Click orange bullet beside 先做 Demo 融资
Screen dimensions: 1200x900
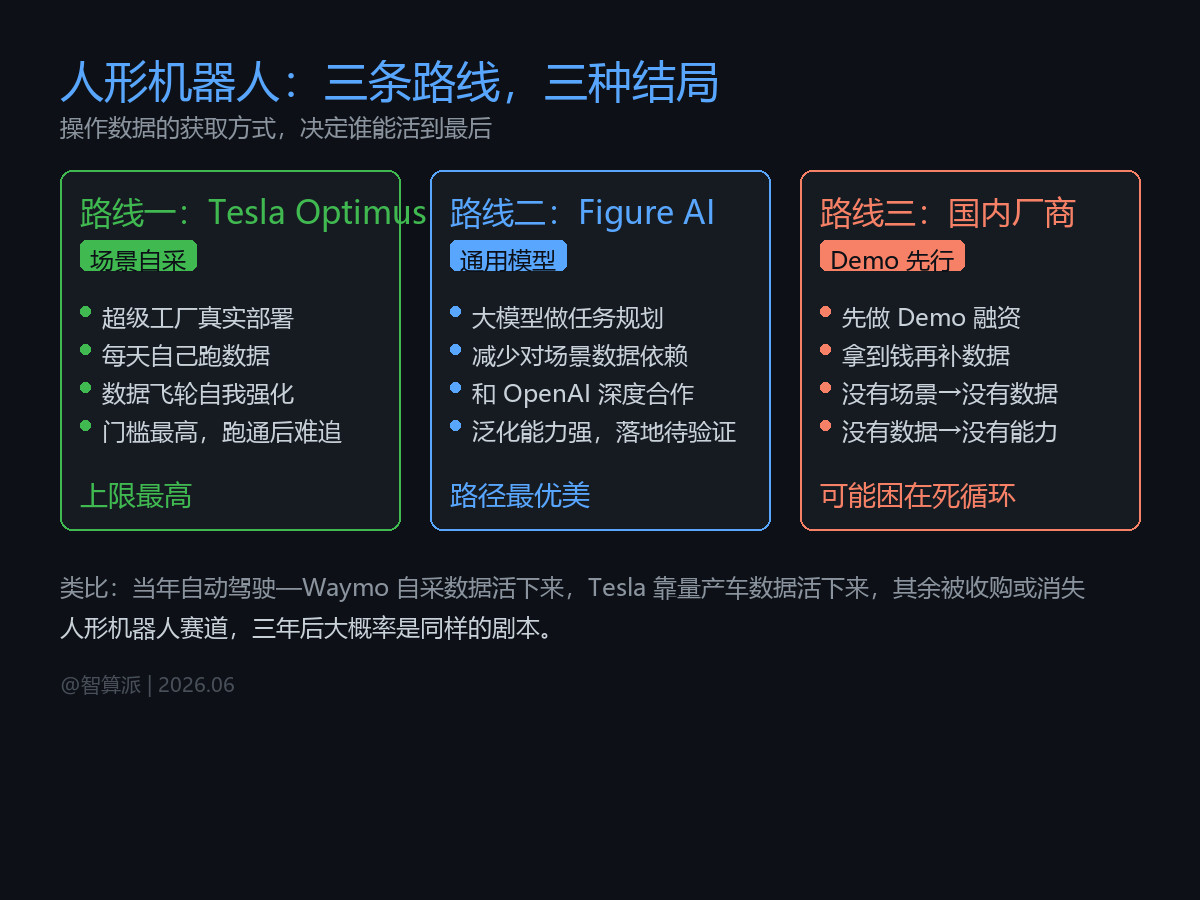coord(825,312)
